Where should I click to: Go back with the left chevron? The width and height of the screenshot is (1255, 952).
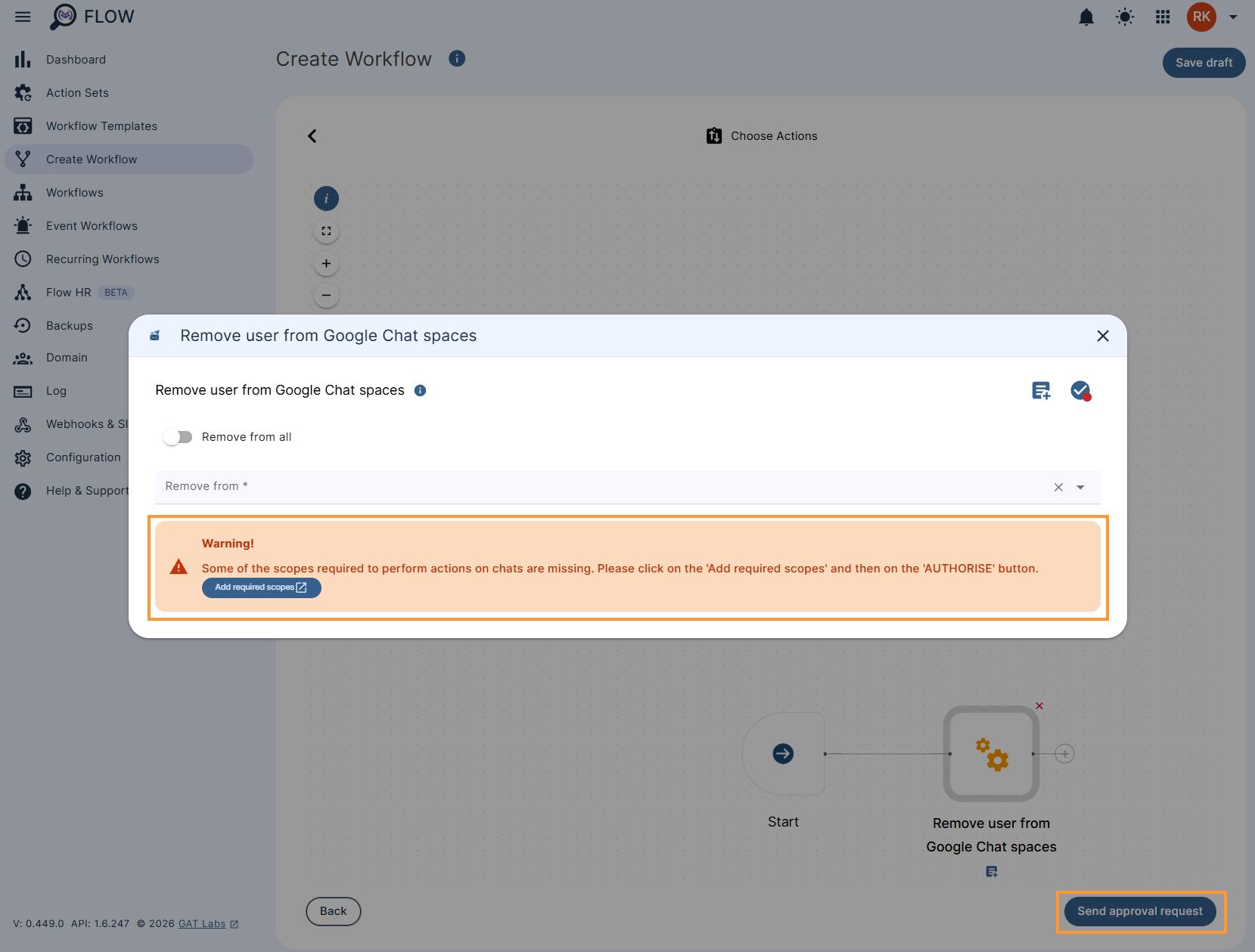pyautogui.click(x=312, y=136)
